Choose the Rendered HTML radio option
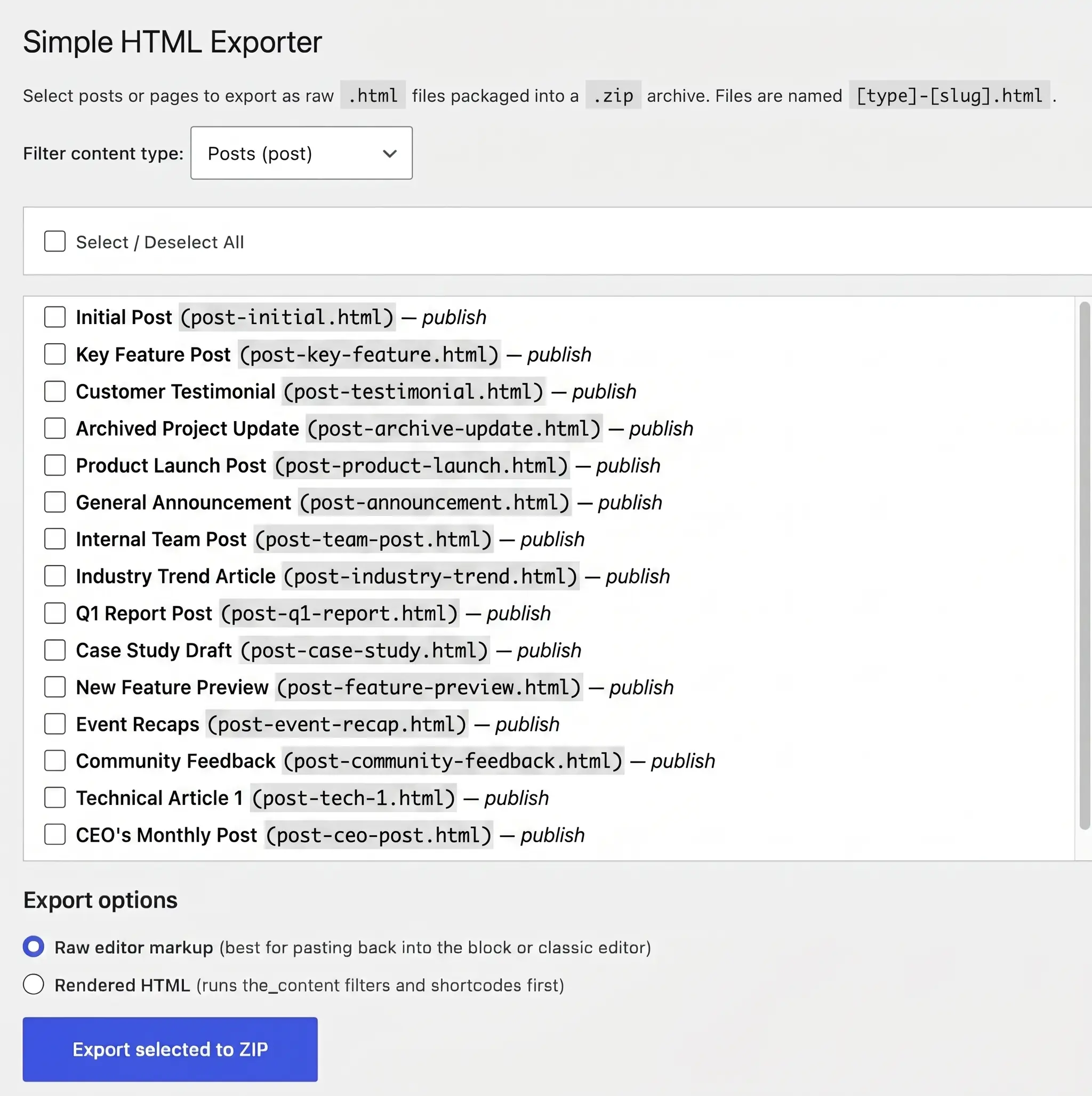1092x1096 pixels. pyautogui.click(x=34, y=984)
